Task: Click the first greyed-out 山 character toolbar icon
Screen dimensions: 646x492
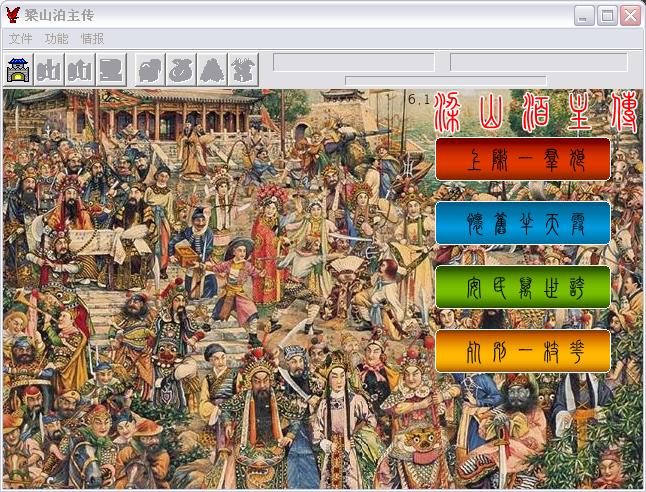Action: pyautogui.click(x=49, y=69)
